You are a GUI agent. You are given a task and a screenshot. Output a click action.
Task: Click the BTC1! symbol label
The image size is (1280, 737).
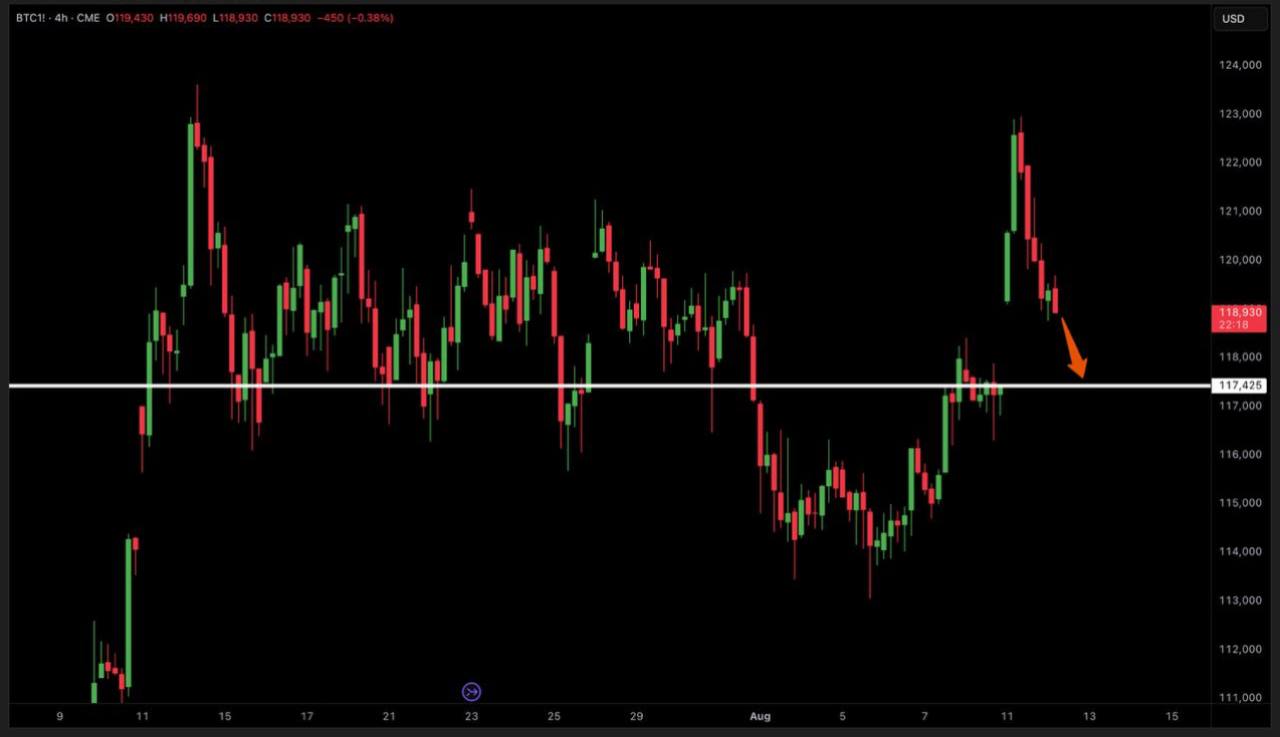[x=32, y=19]
